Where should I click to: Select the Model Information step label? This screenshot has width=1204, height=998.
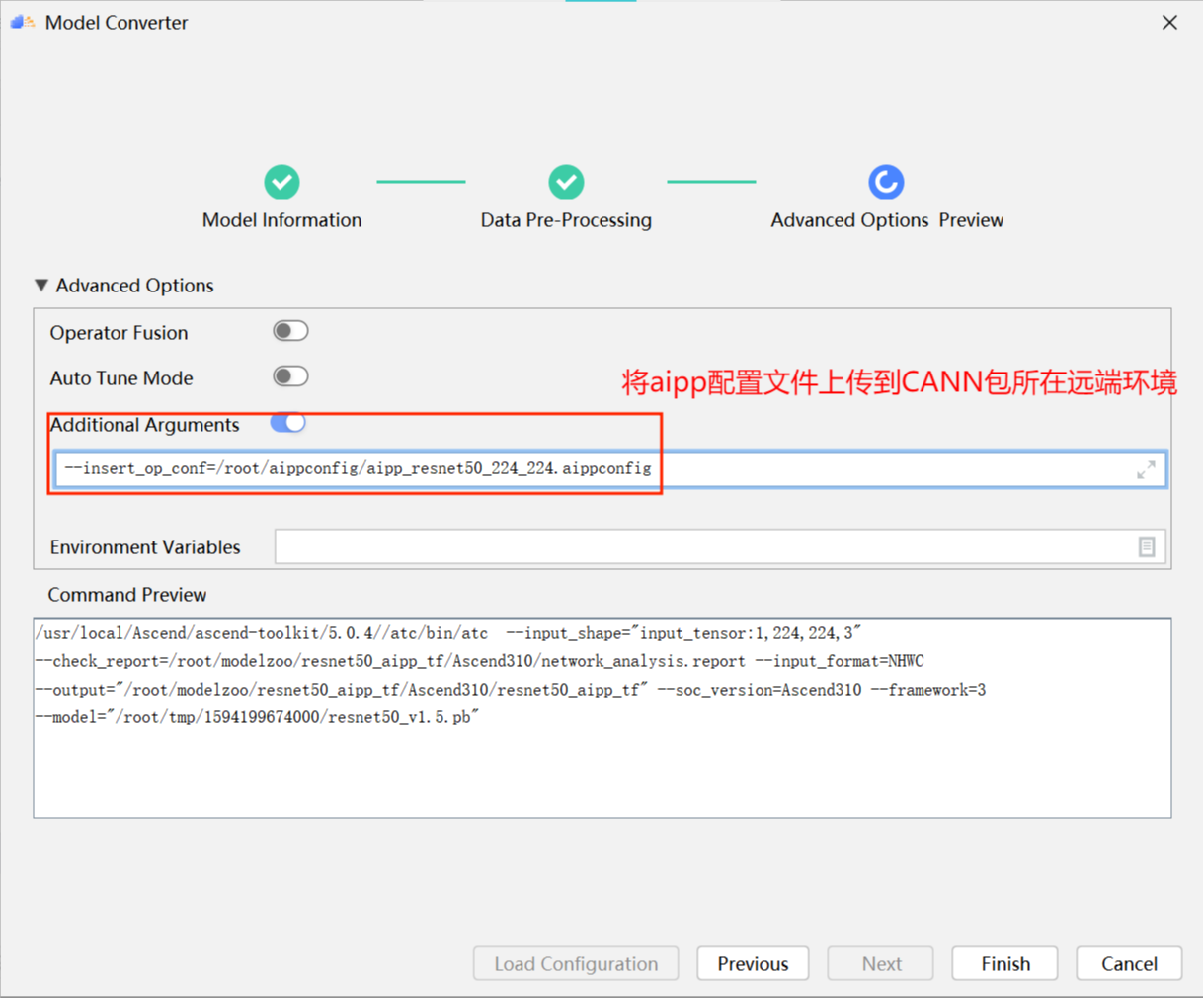click(x=281, y=219)
